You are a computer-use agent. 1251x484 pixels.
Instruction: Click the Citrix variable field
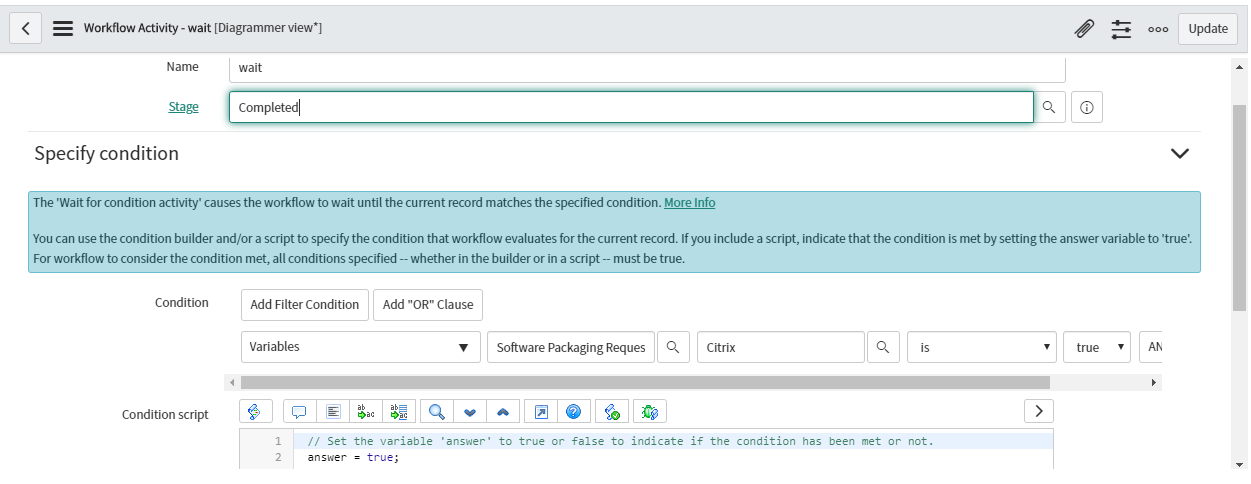(x=780, y=347)
